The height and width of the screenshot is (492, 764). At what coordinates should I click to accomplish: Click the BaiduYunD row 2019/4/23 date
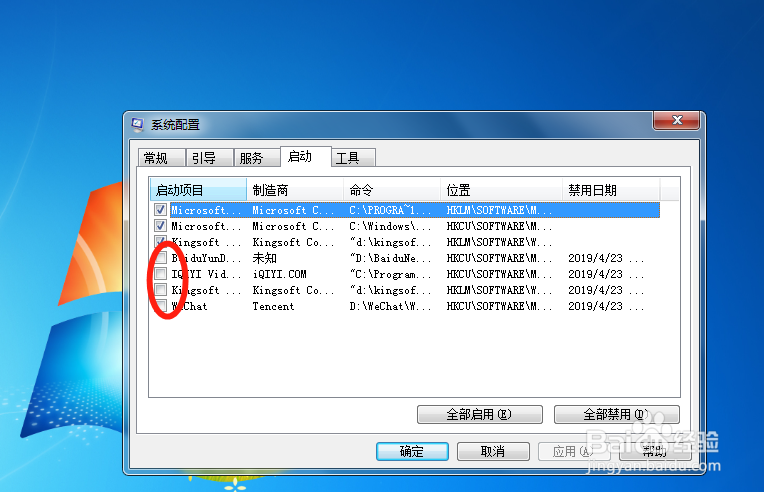click(x=606, y=258)
